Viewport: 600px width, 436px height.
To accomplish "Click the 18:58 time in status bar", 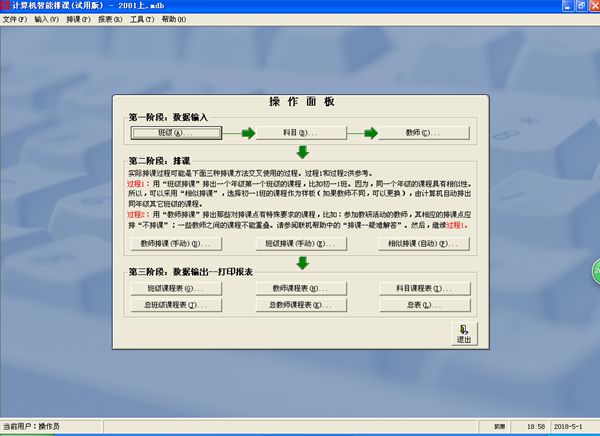I will point(536,426).
